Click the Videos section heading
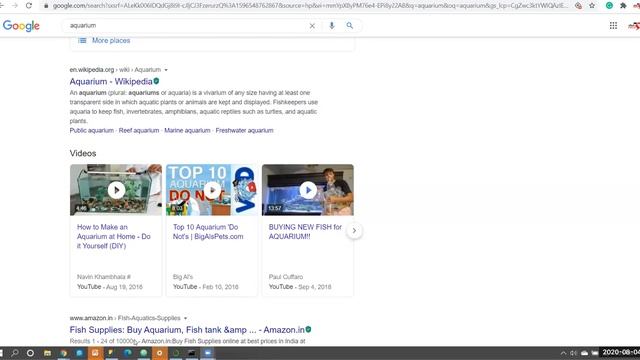 click(x=83, y=153)
